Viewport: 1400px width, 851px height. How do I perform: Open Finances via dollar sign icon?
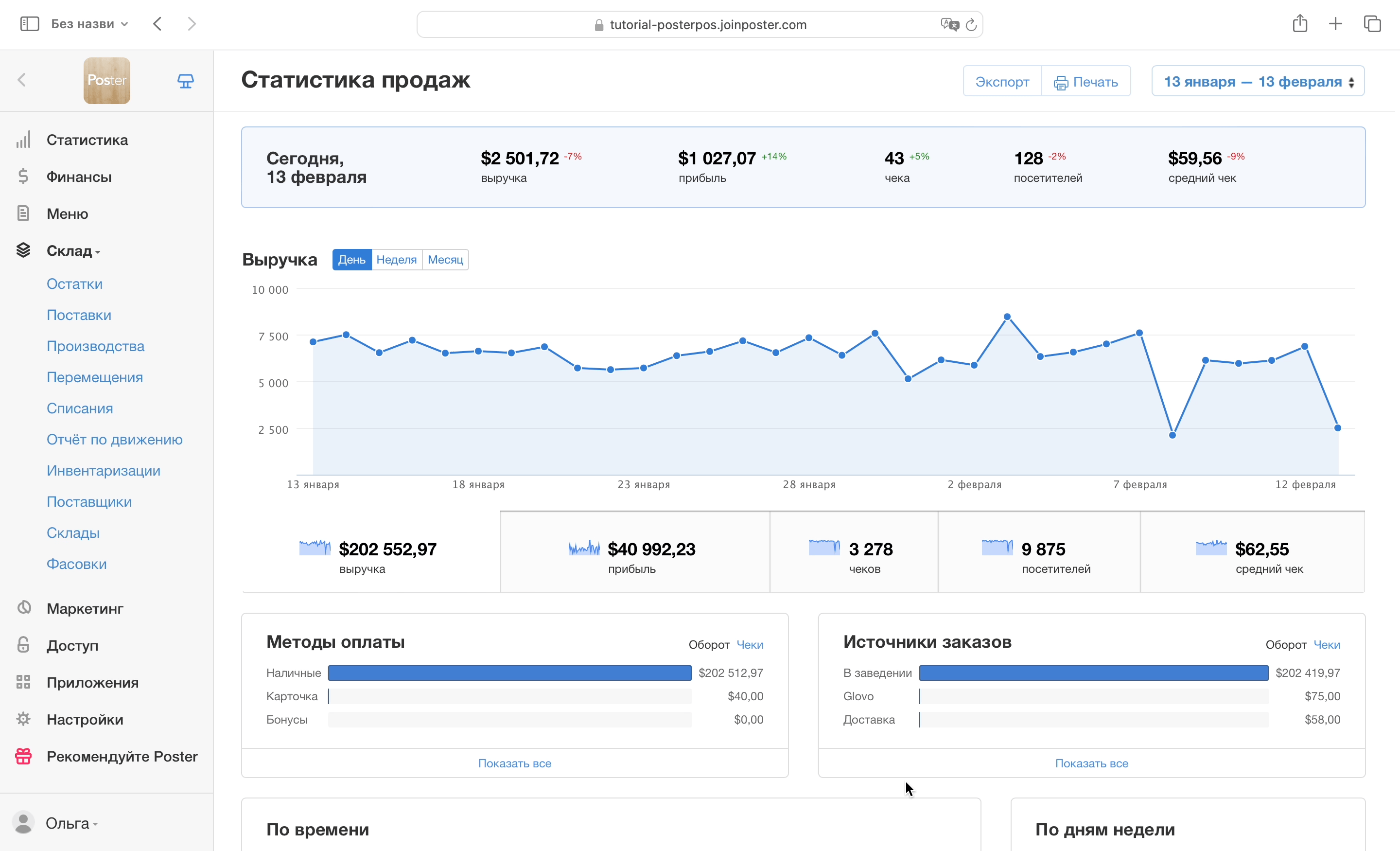(23, 177)
